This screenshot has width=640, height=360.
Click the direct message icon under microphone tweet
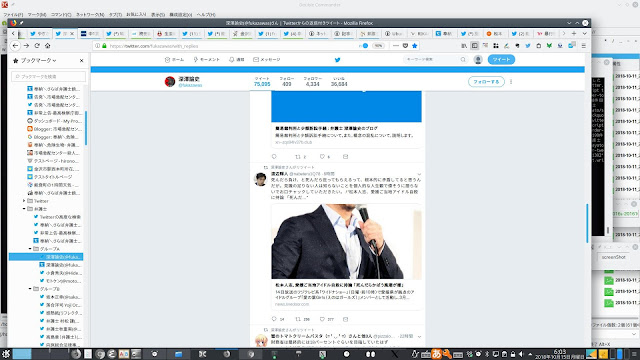346,319
